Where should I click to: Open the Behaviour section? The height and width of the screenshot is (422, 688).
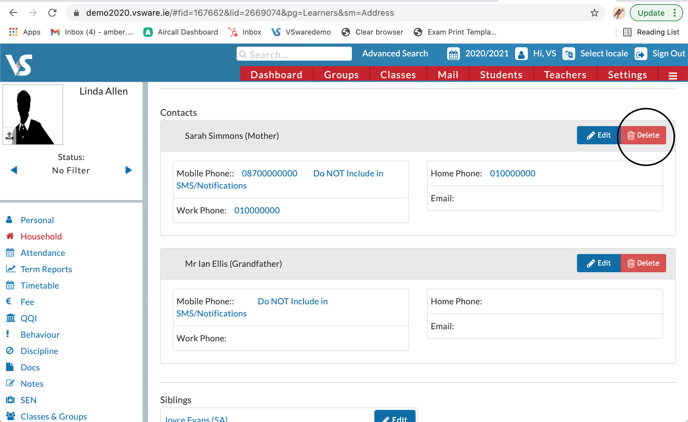(x=40, y=335)
